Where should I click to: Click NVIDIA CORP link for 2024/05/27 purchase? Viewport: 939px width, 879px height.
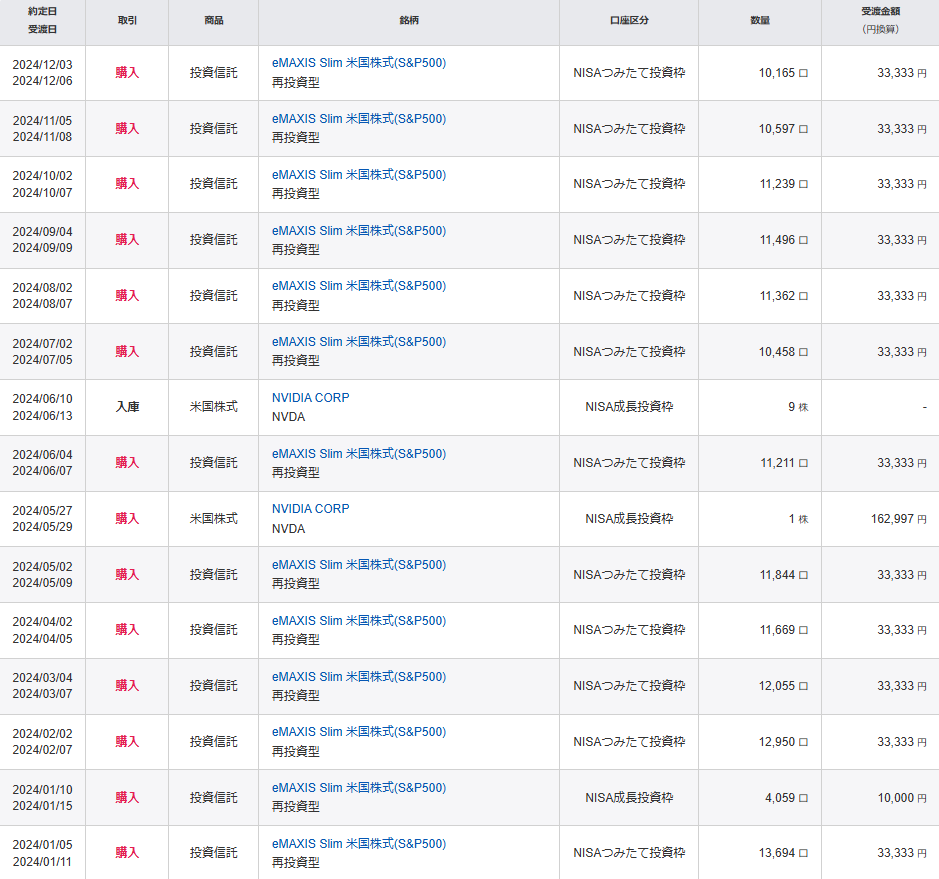pos(310,509)
